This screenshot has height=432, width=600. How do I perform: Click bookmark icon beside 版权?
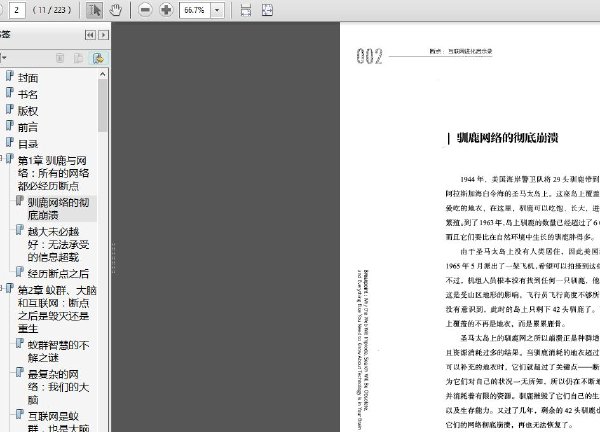point(10,109)
